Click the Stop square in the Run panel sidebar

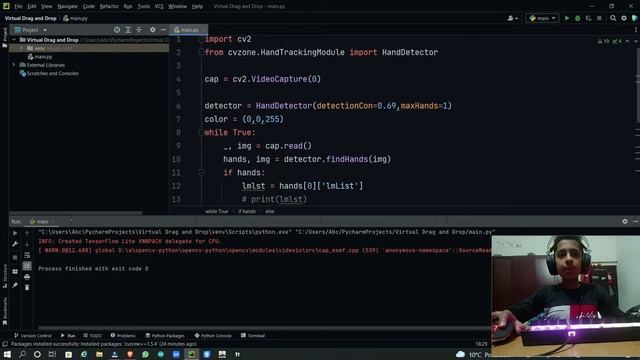click(15, 257)
